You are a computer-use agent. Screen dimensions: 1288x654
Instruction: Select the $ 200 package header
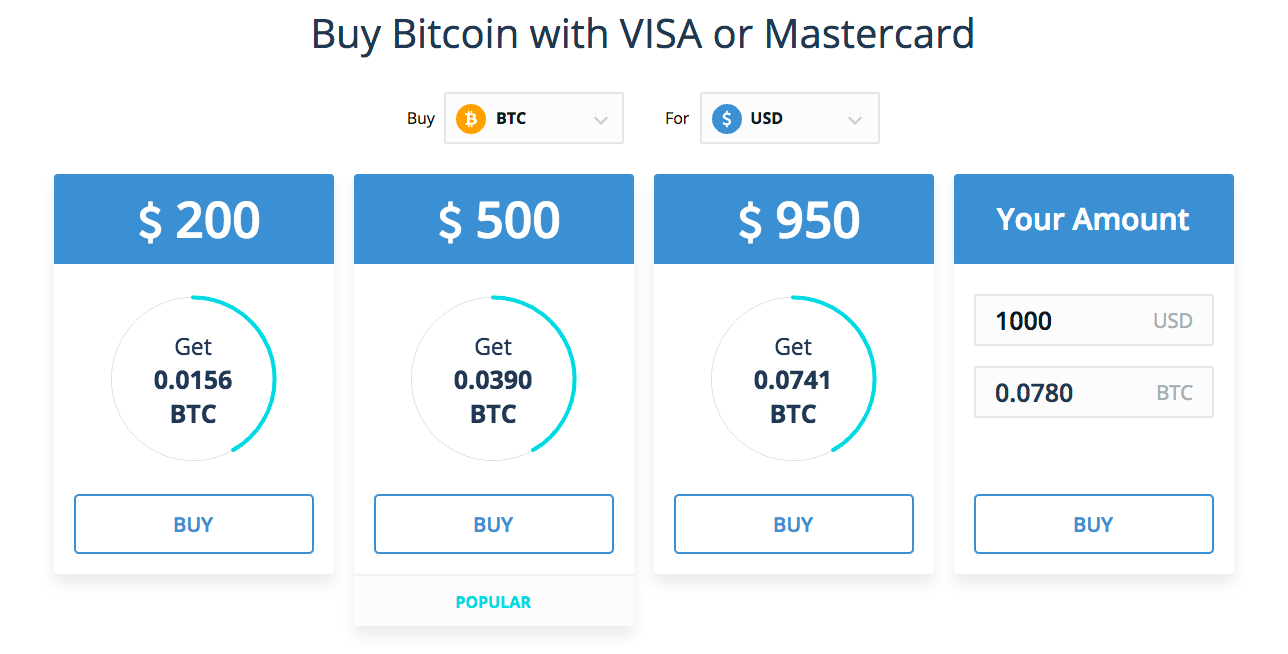194,220
